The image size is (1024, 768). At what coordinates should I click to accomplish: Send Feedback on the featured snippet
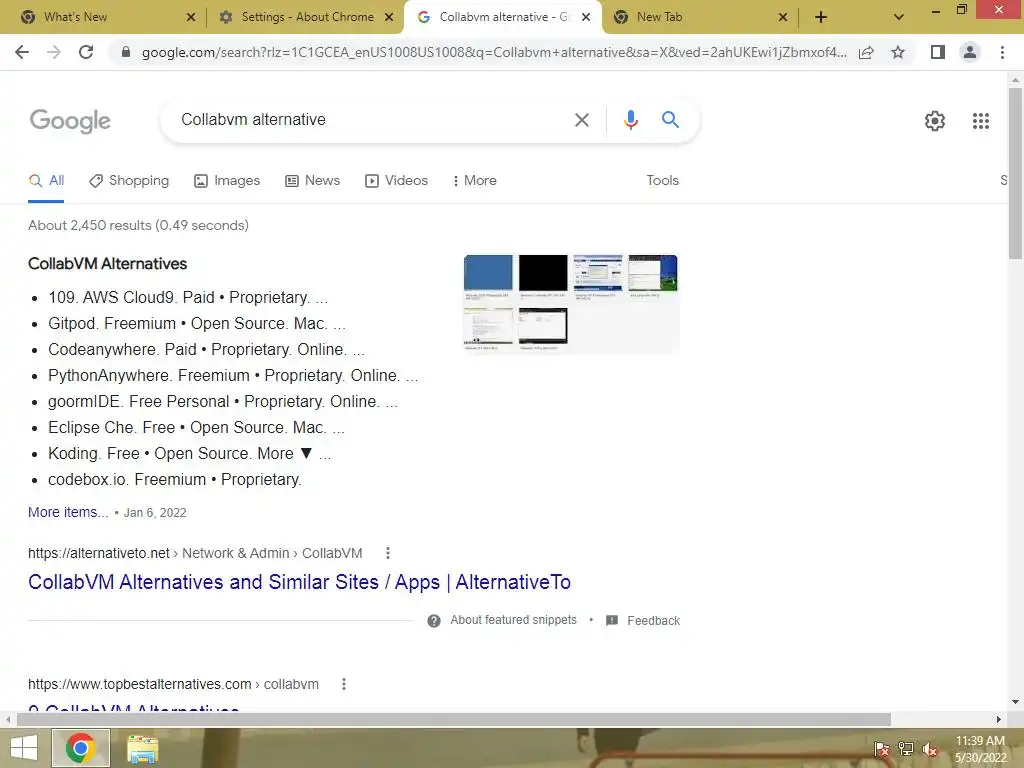click(x=653, y=620)
